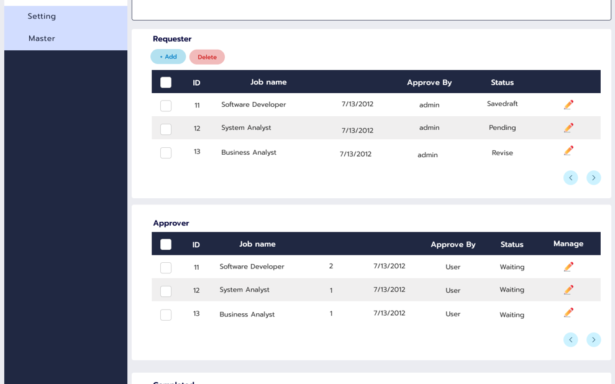Screen dimensions: 615x384
Task: Select Pending status cell
Action: pyautogui.click(x=502, y=127)
